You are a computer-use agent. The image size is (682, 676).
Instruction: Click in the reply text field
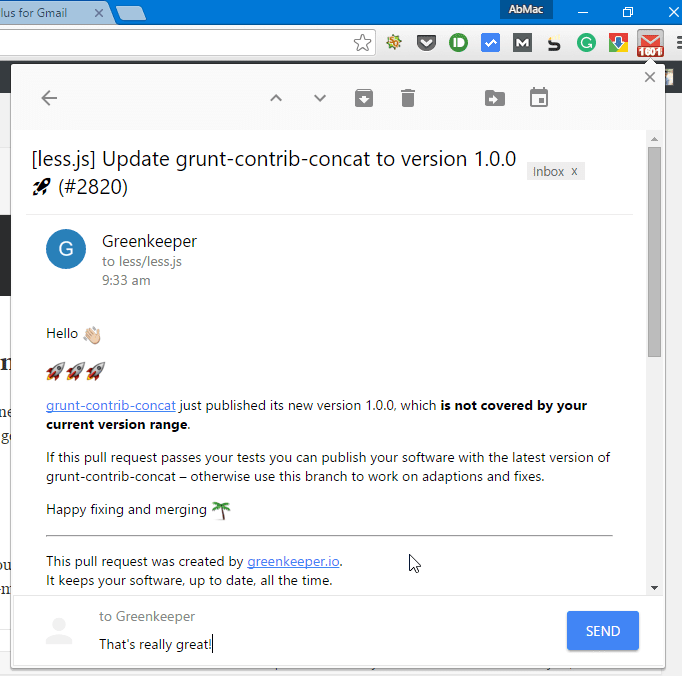coord(322,644)
